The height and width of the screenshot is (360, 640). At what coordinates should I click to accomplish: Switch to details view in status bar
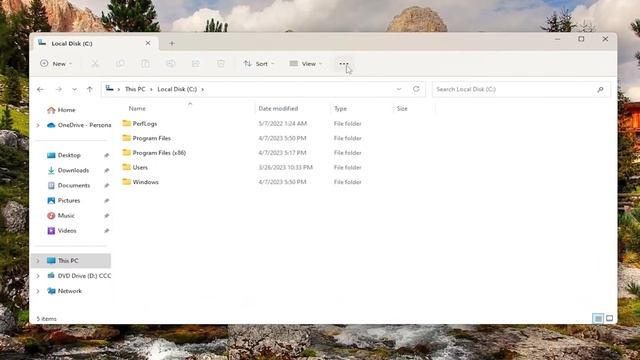pyautogui.click(x=598, y=318)
